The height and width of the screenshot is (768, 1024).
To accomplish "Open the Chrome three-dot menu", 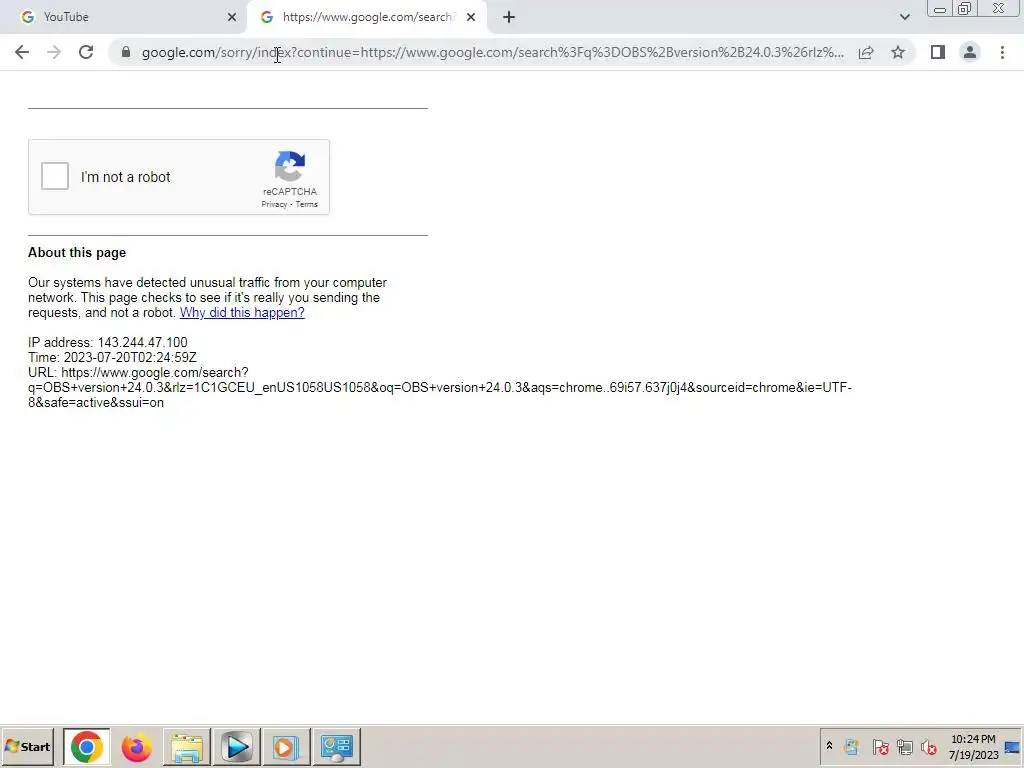I will [x=1002, y=52].
